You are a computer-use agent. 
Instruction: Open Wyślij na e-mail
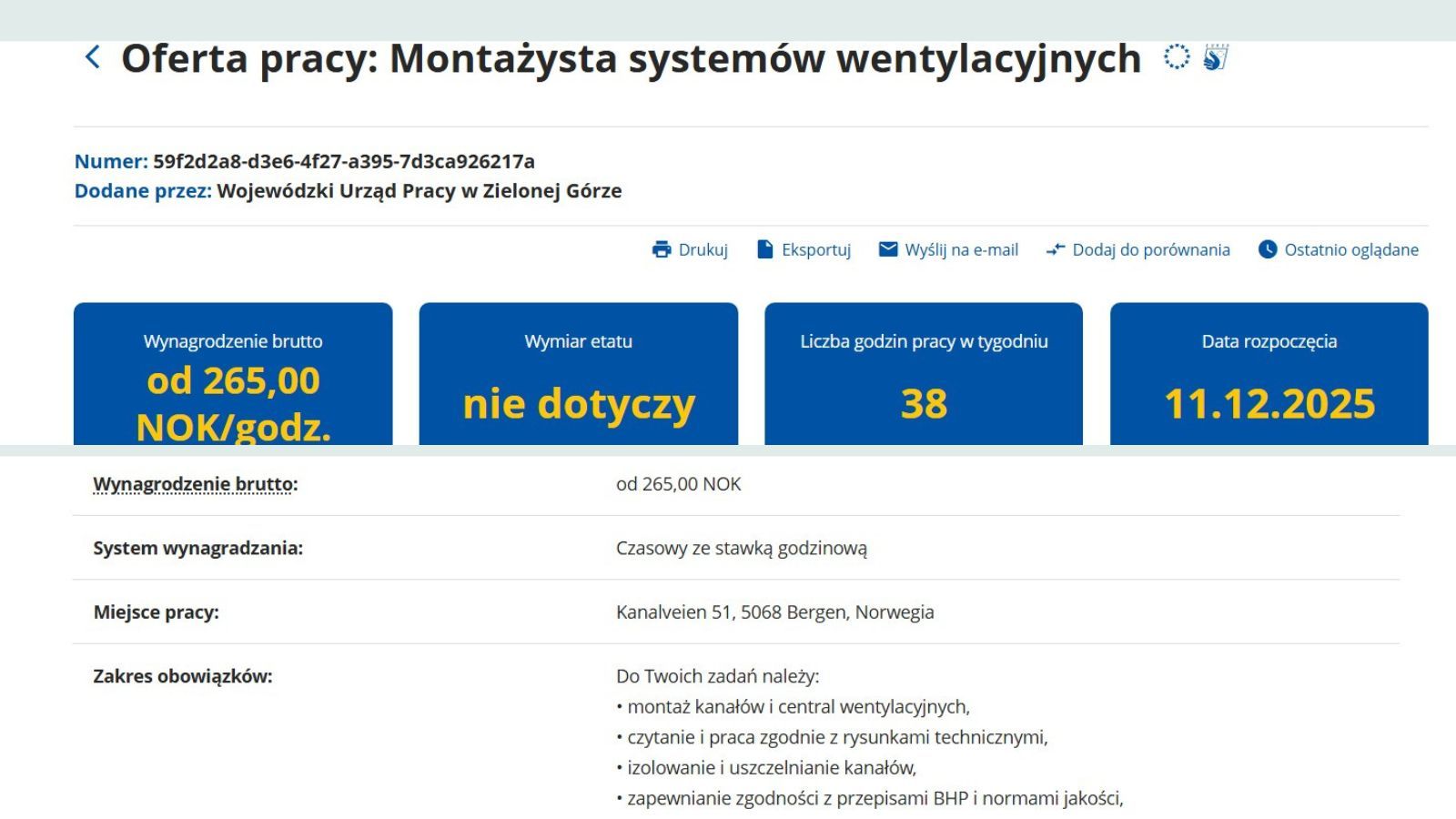click(960, 248)
